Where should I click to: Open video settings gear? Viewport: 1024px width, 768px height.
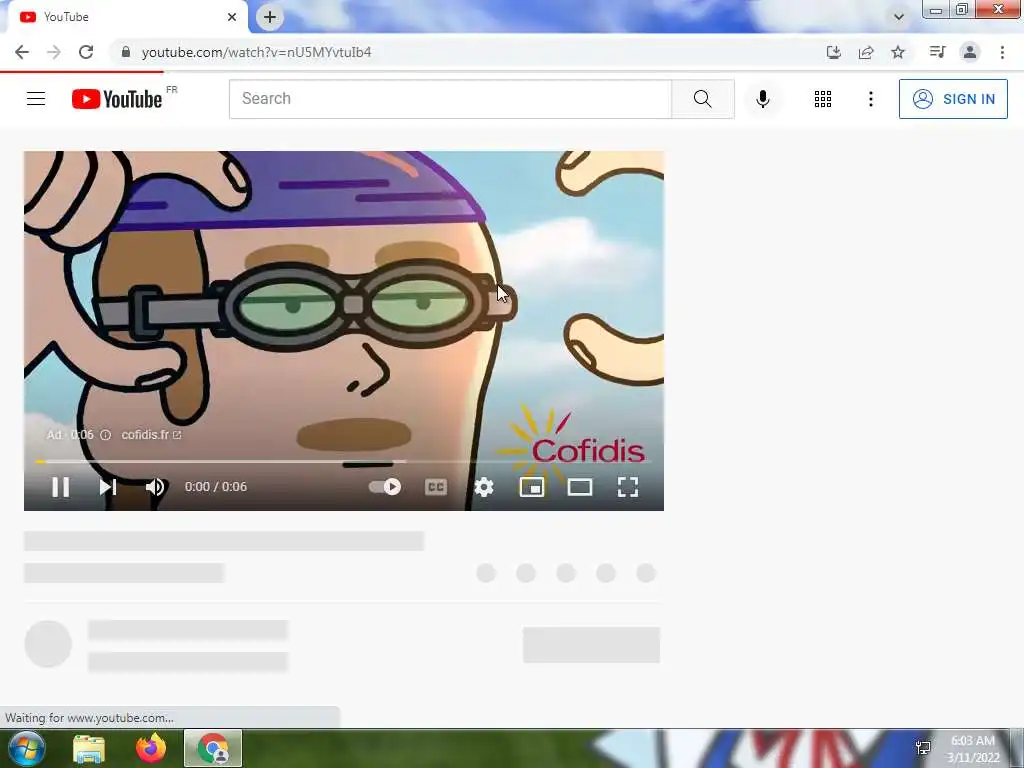coord(484,487)
